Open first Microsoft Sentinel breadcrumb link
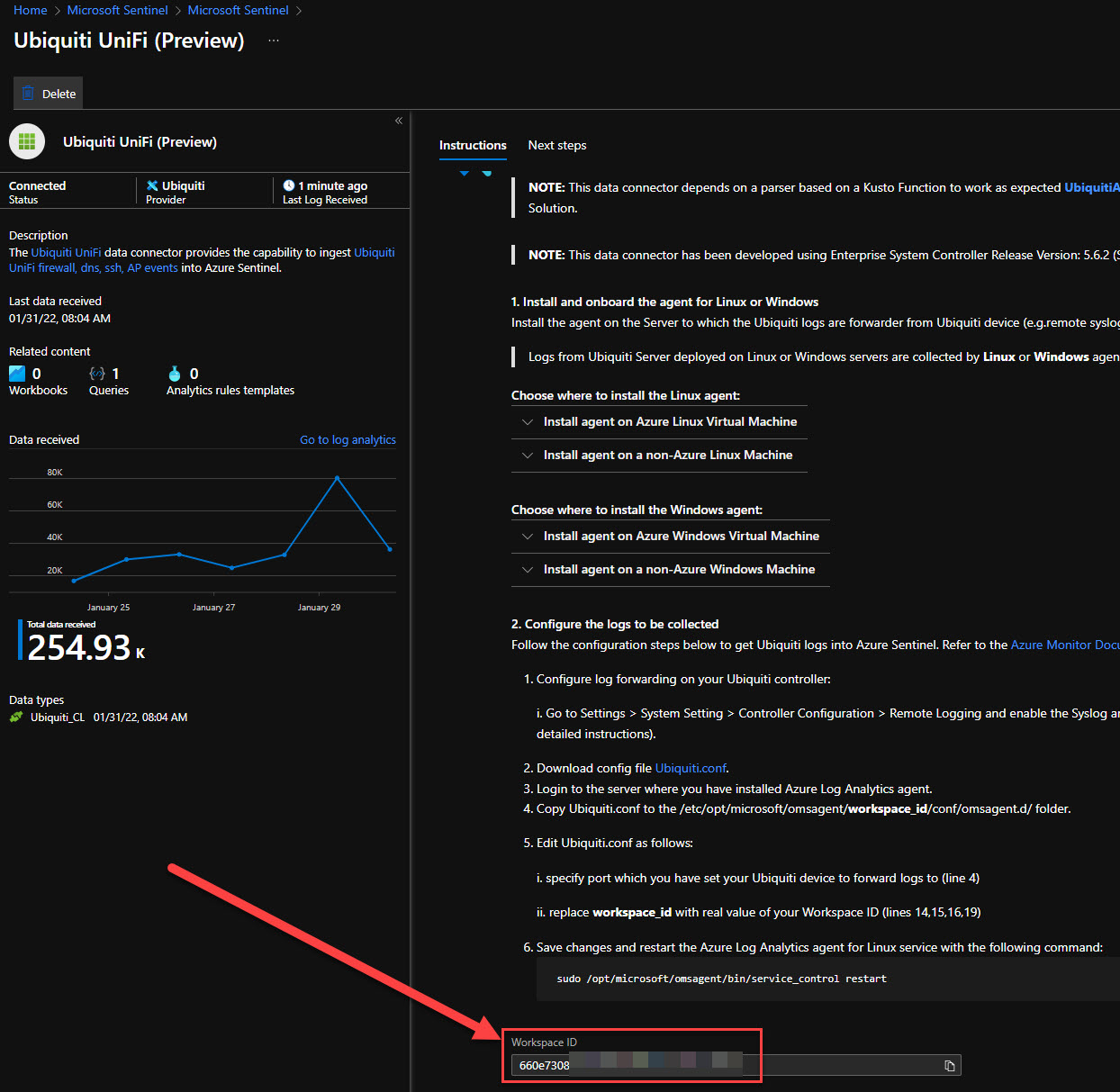 point(118,10)
